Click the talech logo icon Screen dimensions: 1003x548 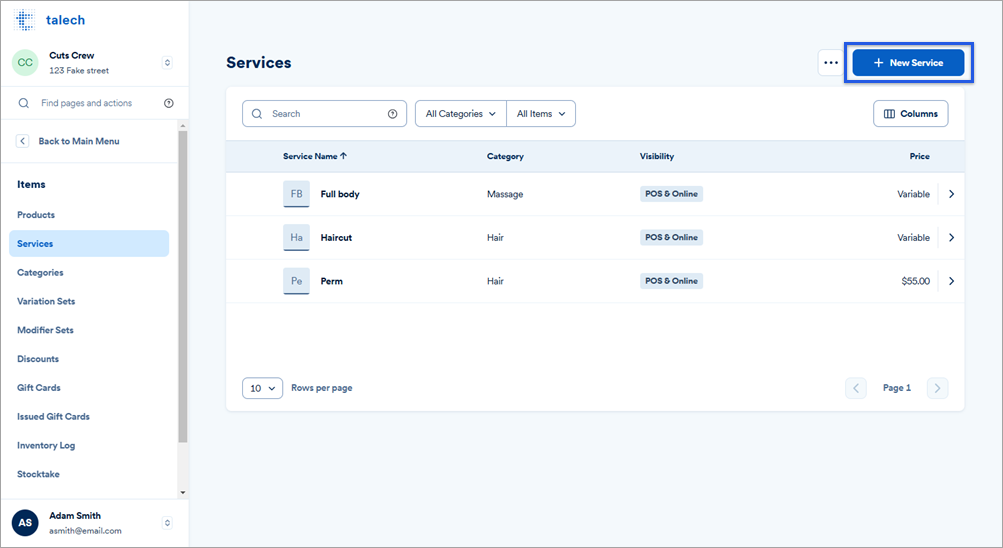click(24, 20)
